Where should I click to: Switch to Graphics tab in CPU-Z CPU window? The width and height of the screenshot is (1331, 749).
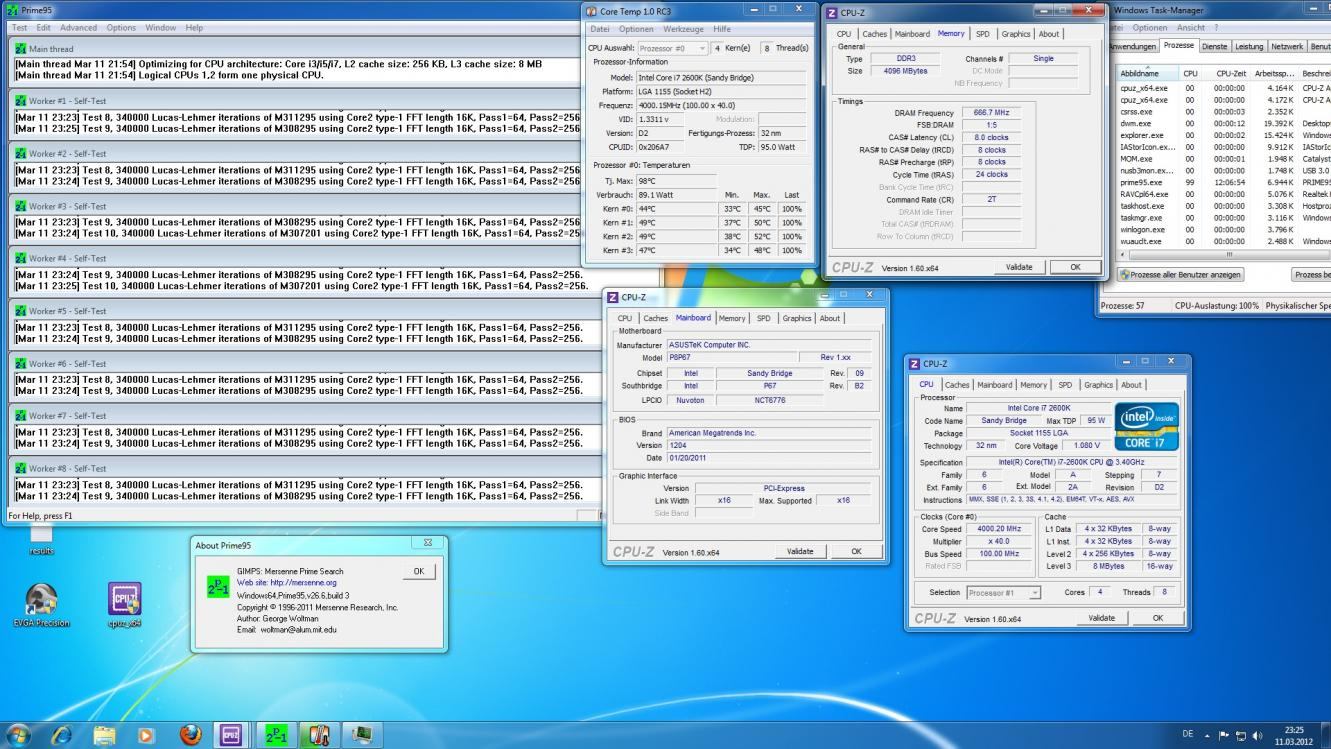point(1098,385)
